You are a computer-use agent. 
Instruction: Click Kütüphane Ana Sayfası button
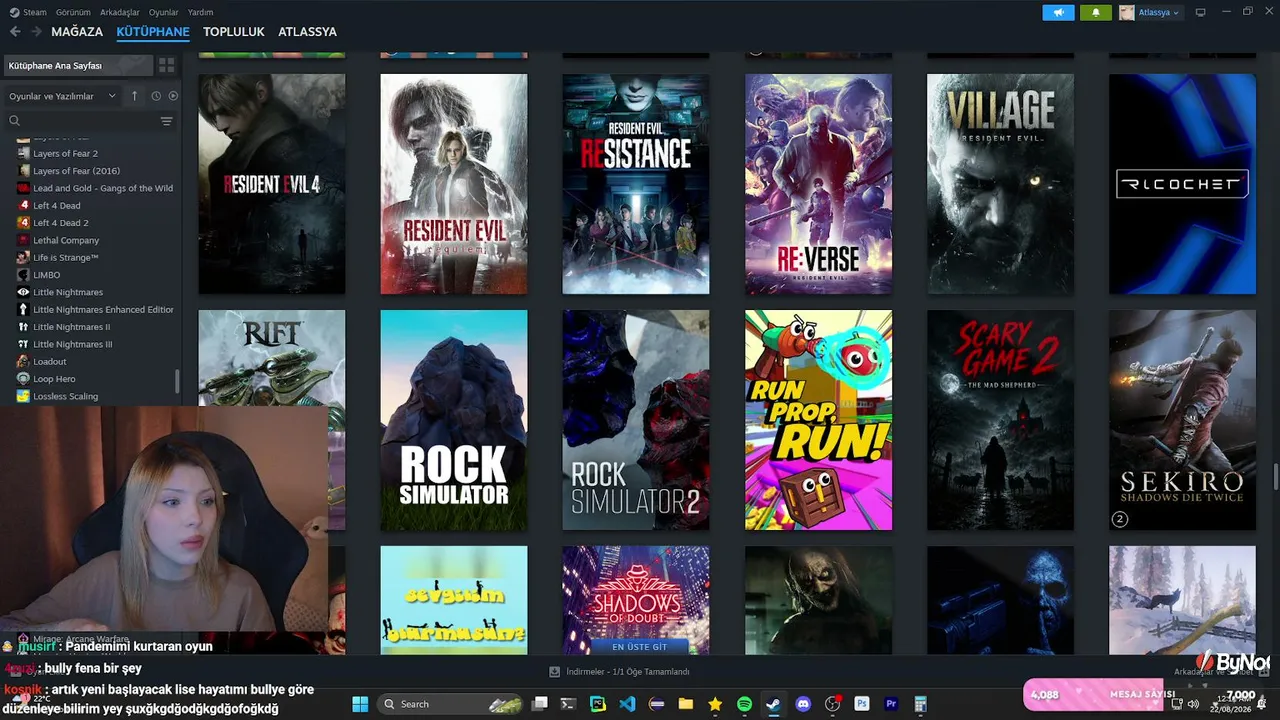(78, 65)
